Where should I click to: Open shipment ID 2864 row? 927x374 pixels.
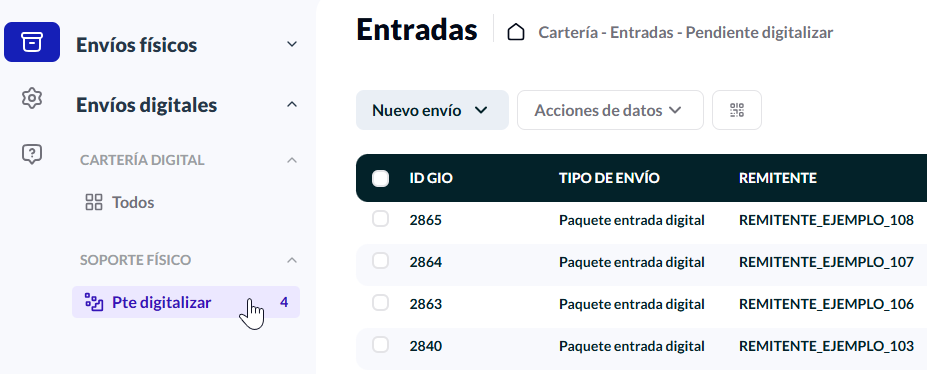click(641, 262)
